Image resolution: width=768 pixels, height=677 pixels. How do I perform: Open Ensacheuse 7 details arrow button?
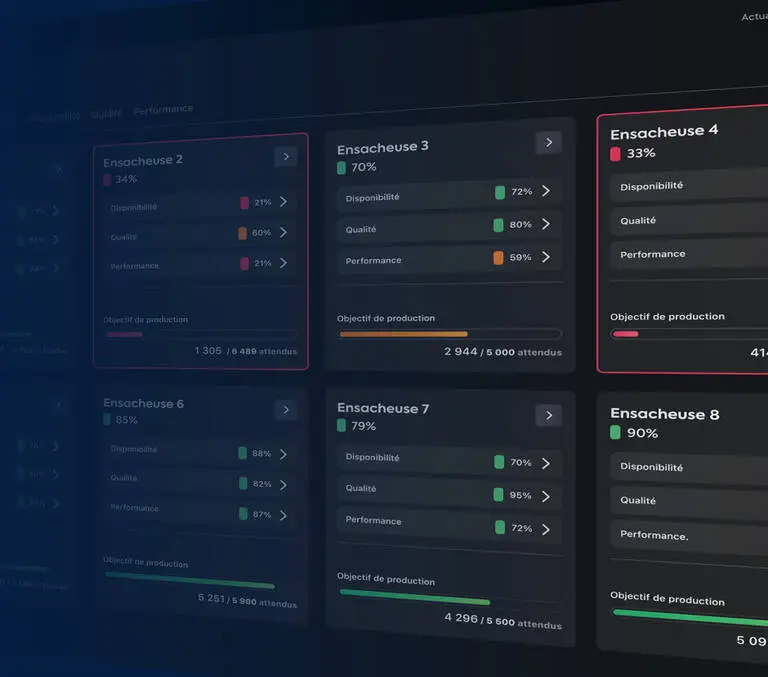tap(549, 415)
